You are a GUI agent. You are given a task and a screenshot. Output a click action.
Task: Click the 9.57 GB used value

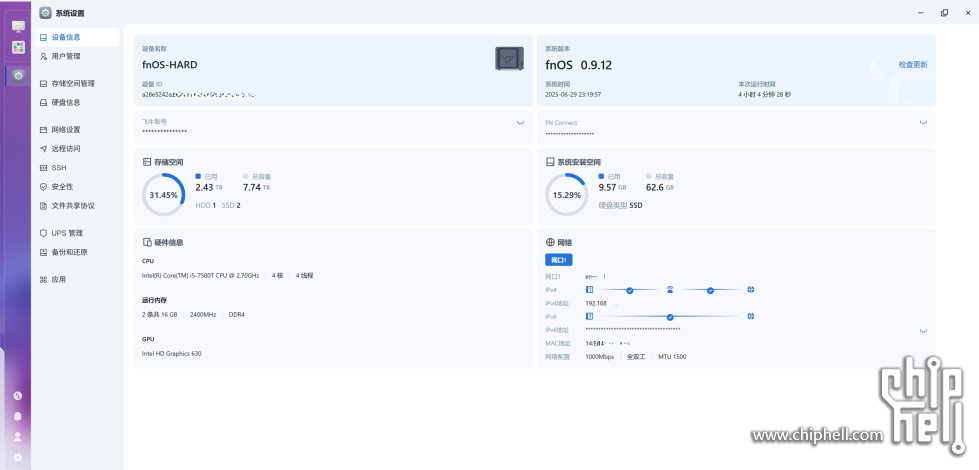click(612, 187)
